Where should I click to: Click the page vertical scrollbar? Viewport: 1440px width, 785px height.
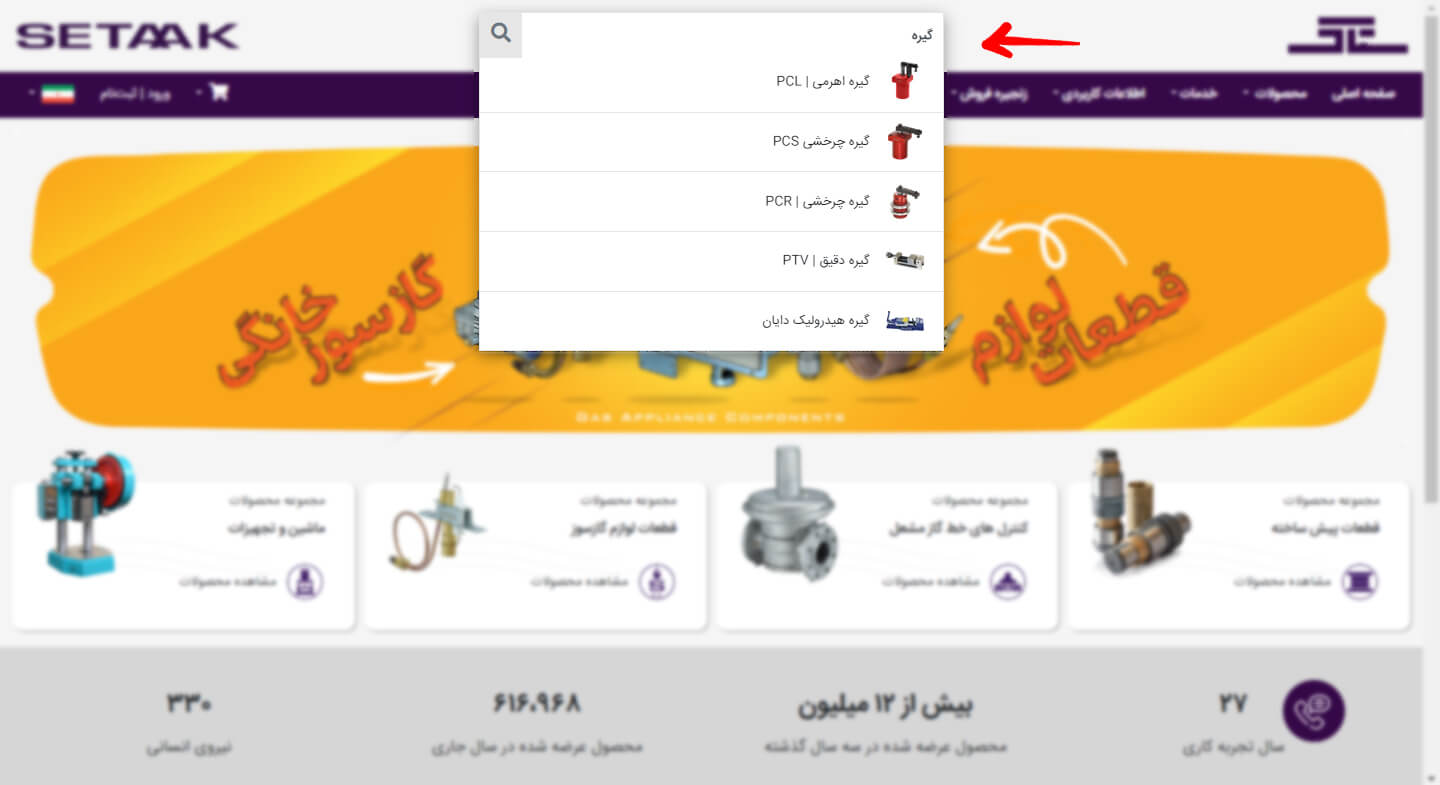coord(1431,392)
